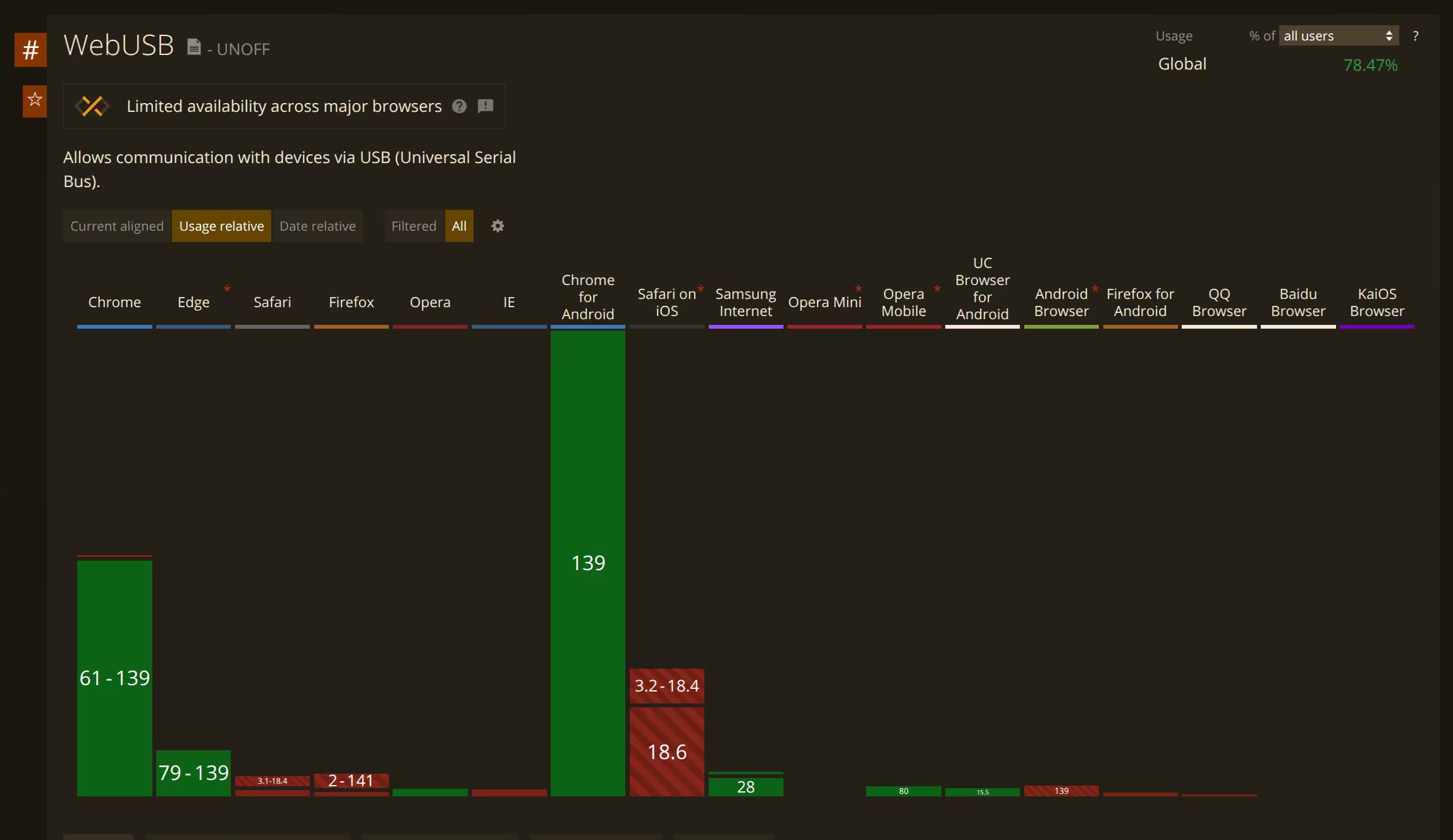Screen dimensions: 1453x840
Task: Click the help question mark beside availability text
Action: click(x=460, y=106)
